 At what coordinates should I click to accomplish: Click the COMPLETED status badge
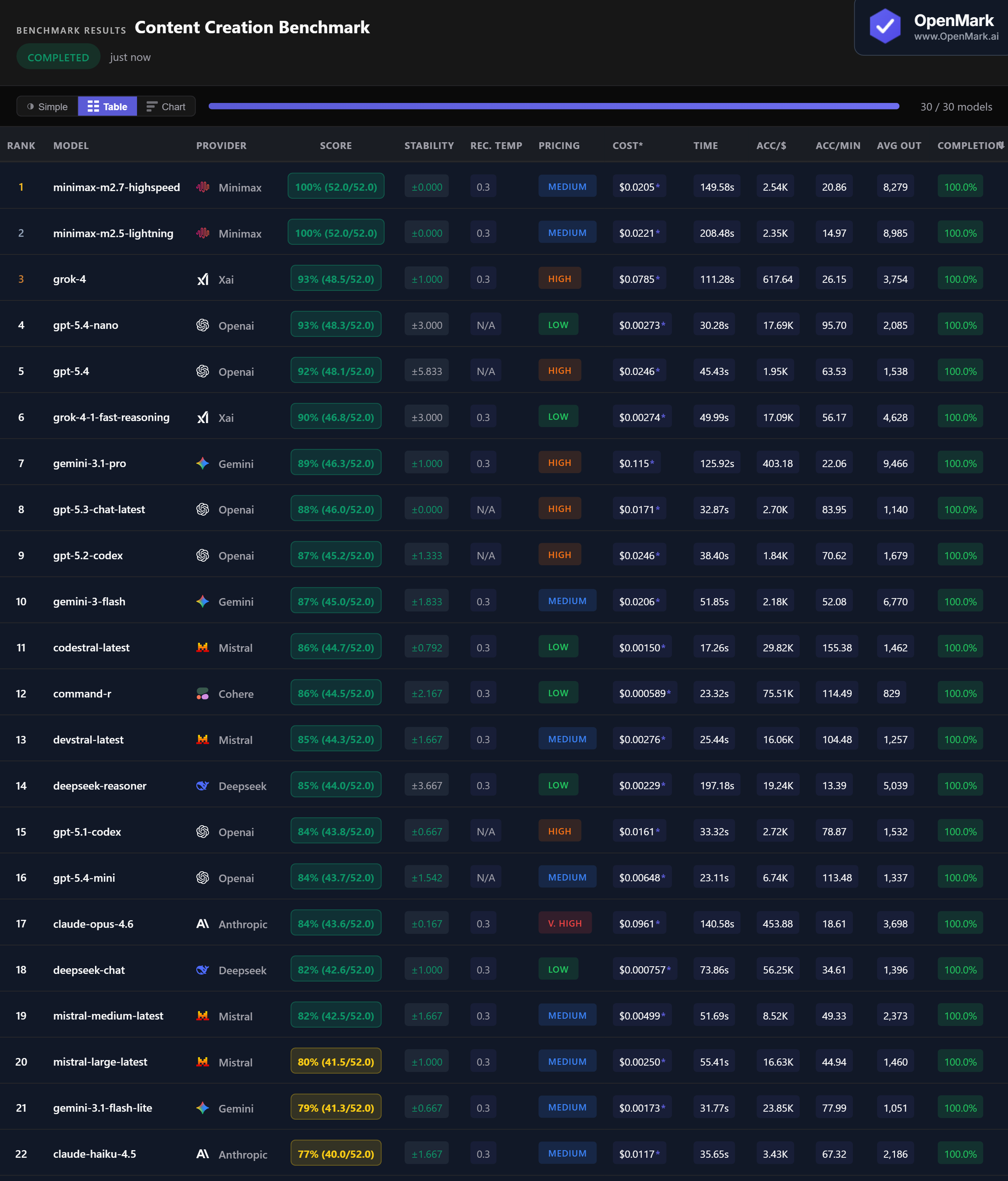click(x=58, y=57)
